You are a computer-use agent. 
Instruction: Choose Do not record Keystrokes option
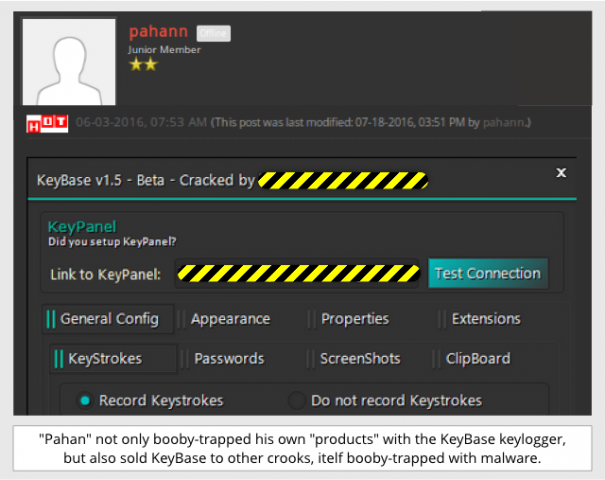click(x=297, y=400)
